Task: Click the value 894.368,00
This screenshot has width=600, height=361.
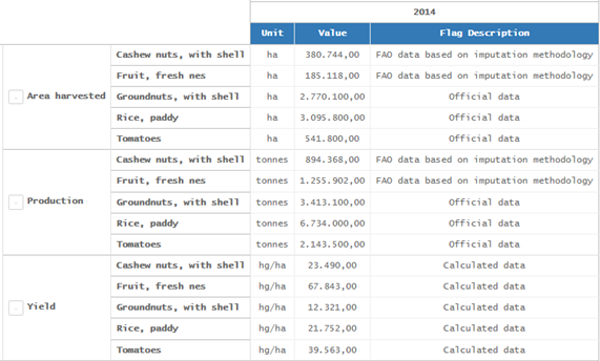Action: pos(332,160)
